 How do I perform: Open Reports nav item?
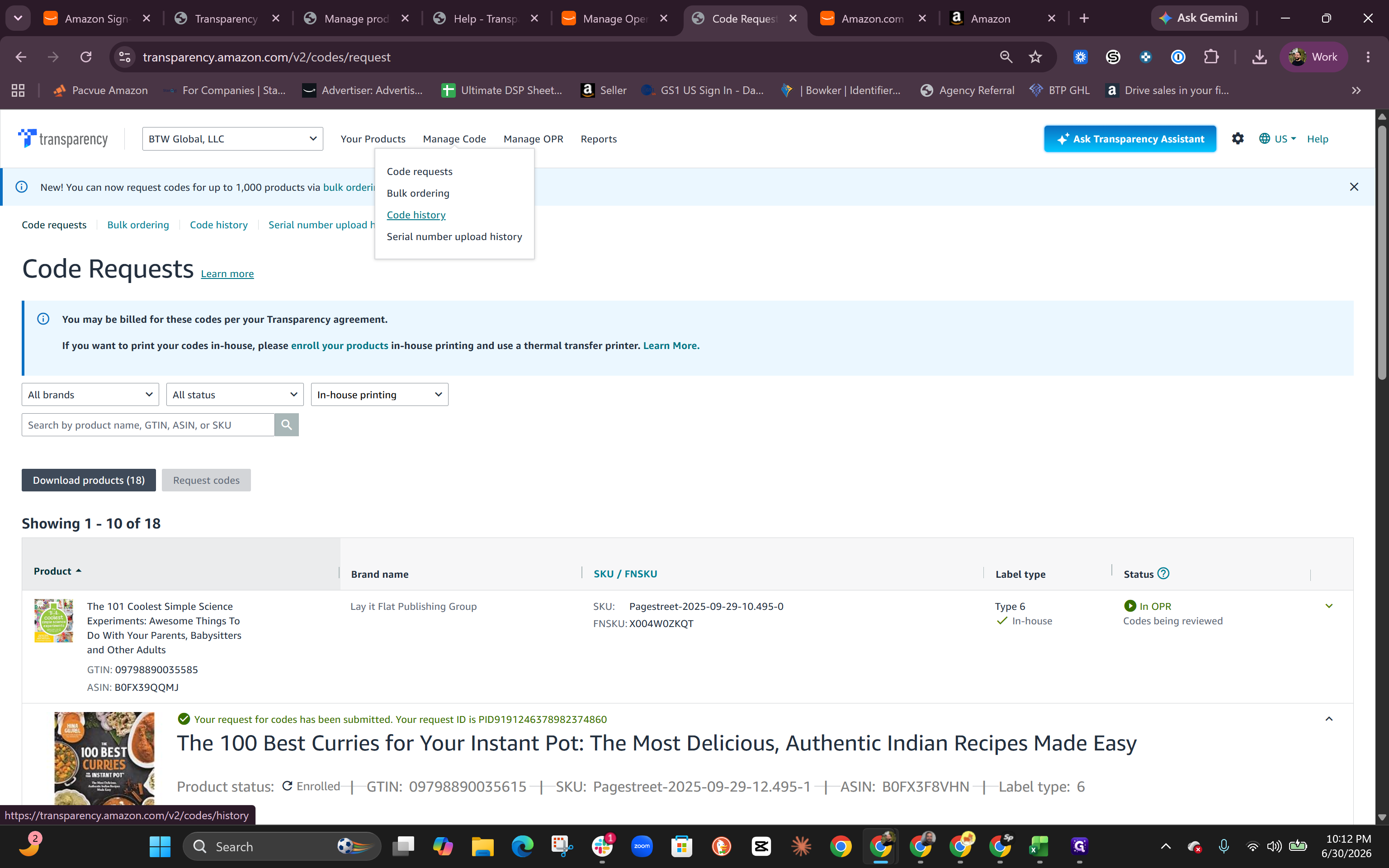pos(599,138)
